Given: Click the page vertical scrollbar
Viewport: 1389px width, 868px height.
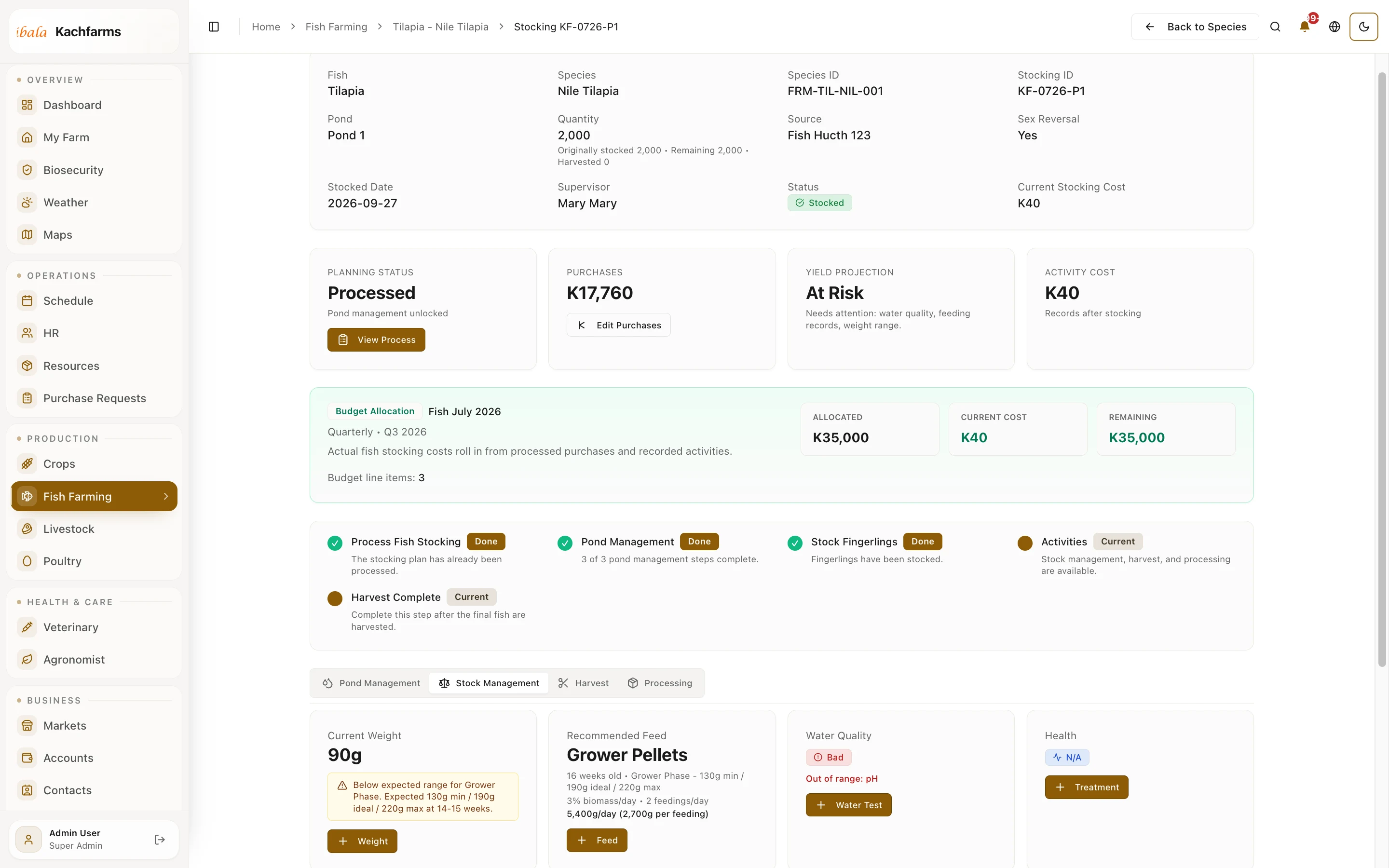Looking at the screenshot, I should tap(1382, 369).
